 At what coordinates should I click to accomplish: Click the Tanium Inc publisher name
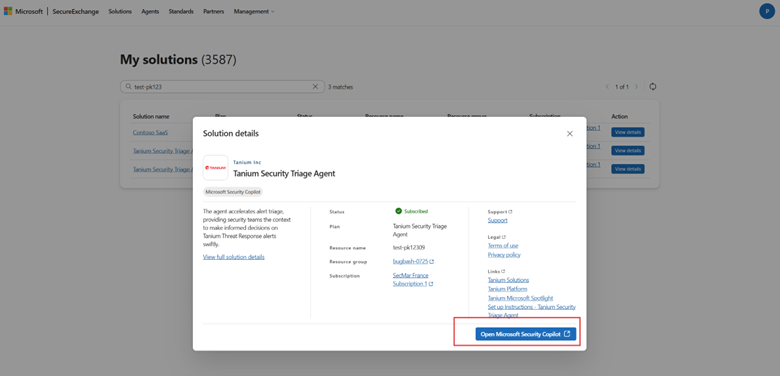[x=247, y=162]
